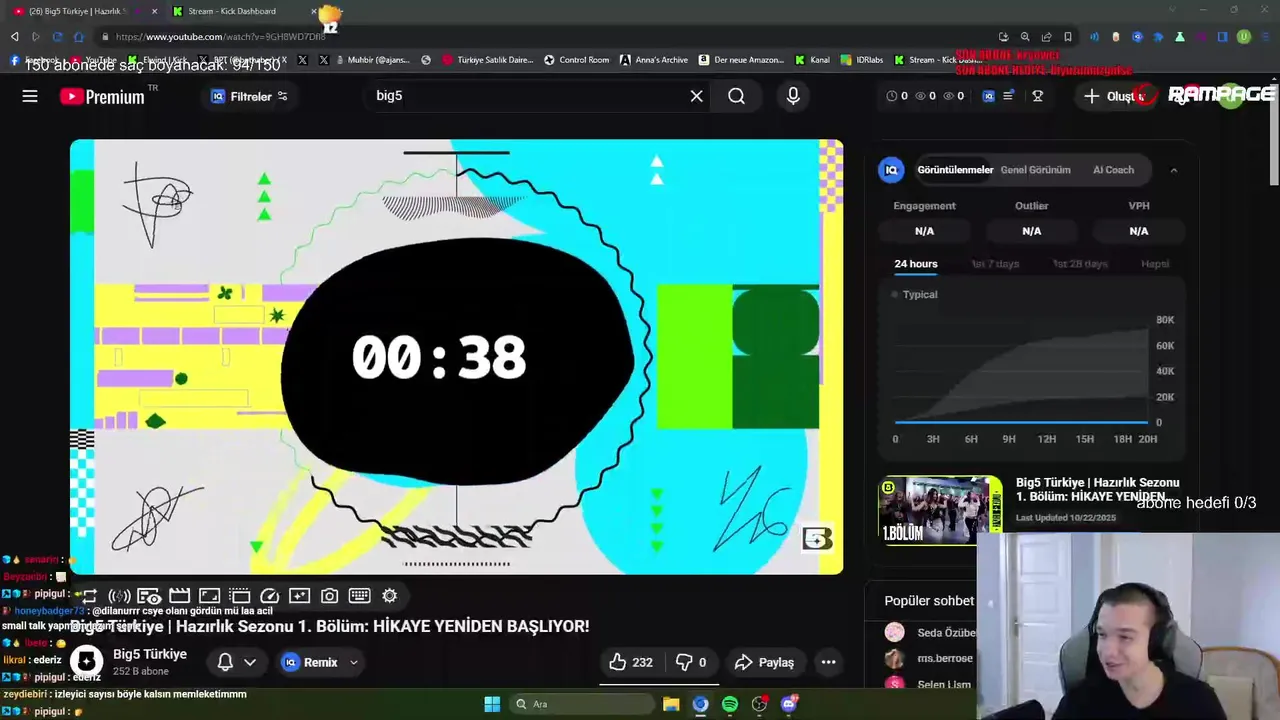Go back with the browser back arrow

click(14, 37)
